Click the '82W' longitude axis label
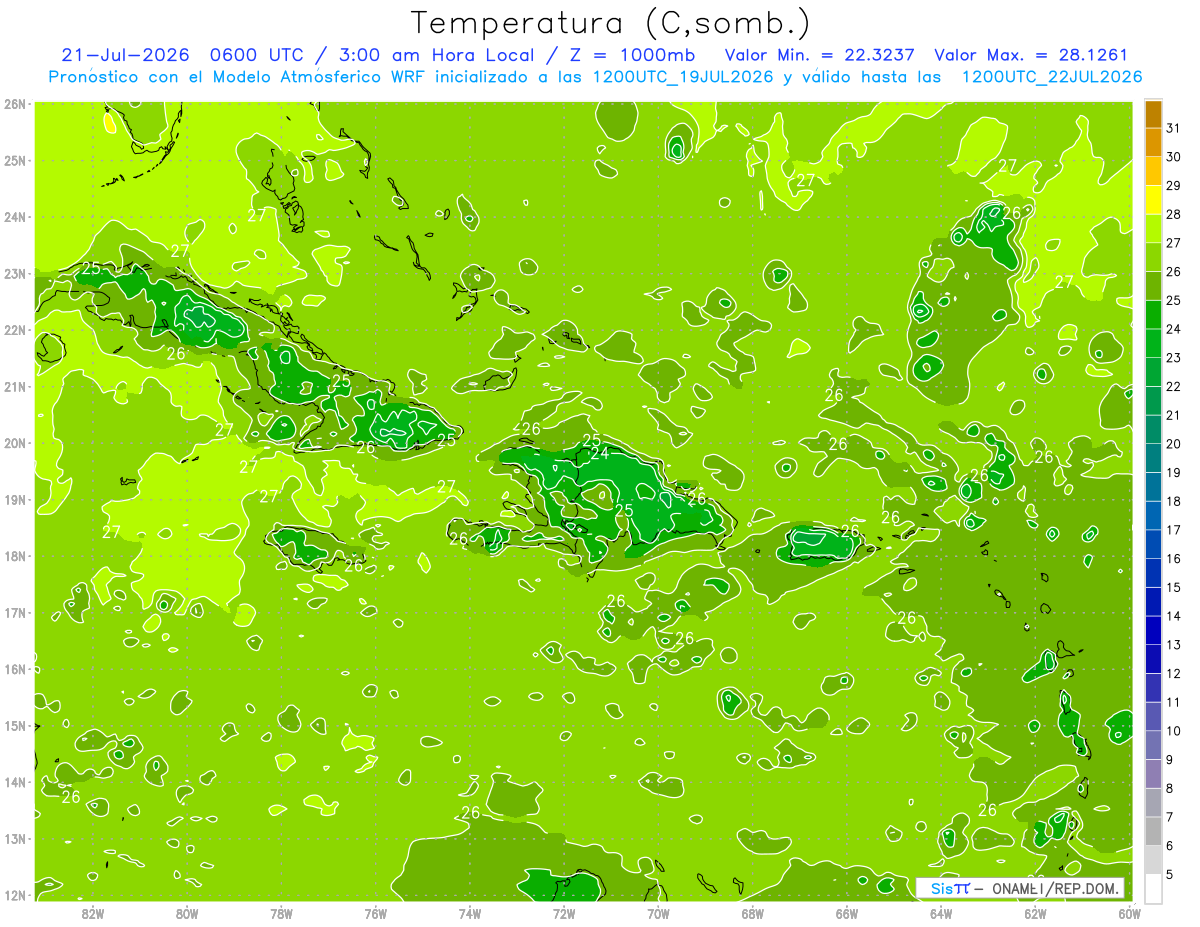1200x927 pixels. pyautogui.click(x=93, y=912)
